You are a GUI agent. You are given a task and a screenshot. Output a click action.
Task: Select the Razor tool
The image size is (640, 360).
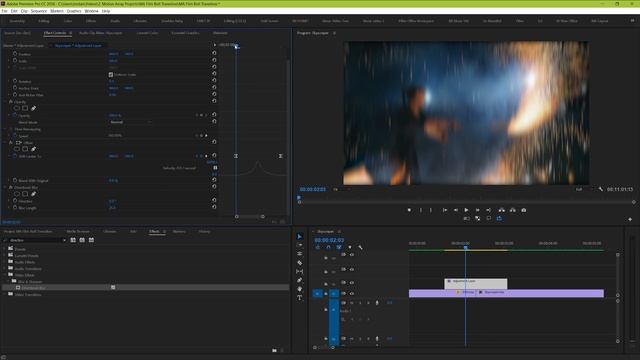[x=300, y=263]
